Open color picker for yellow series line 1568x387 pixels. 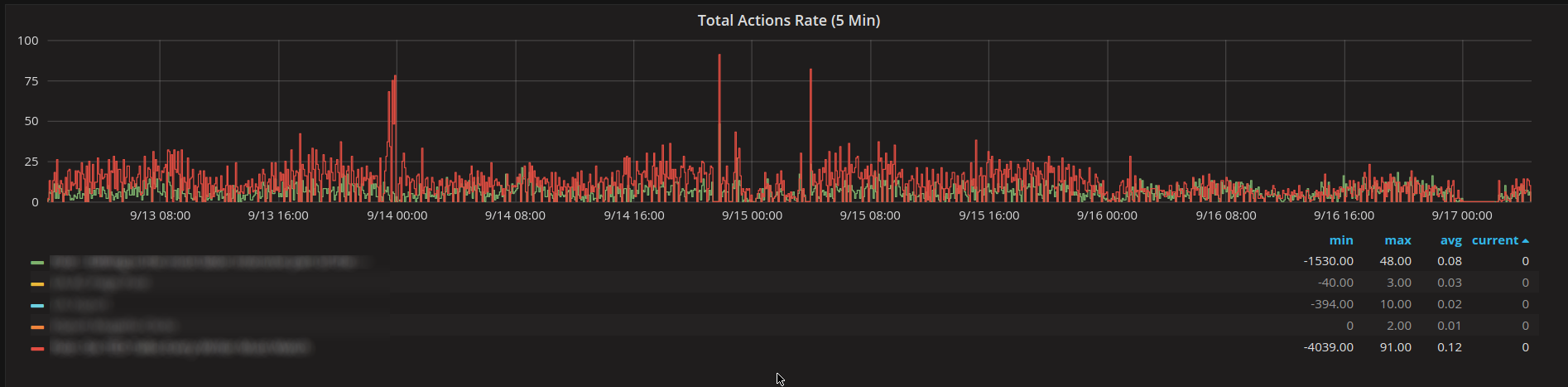click(x=37, y=283)
